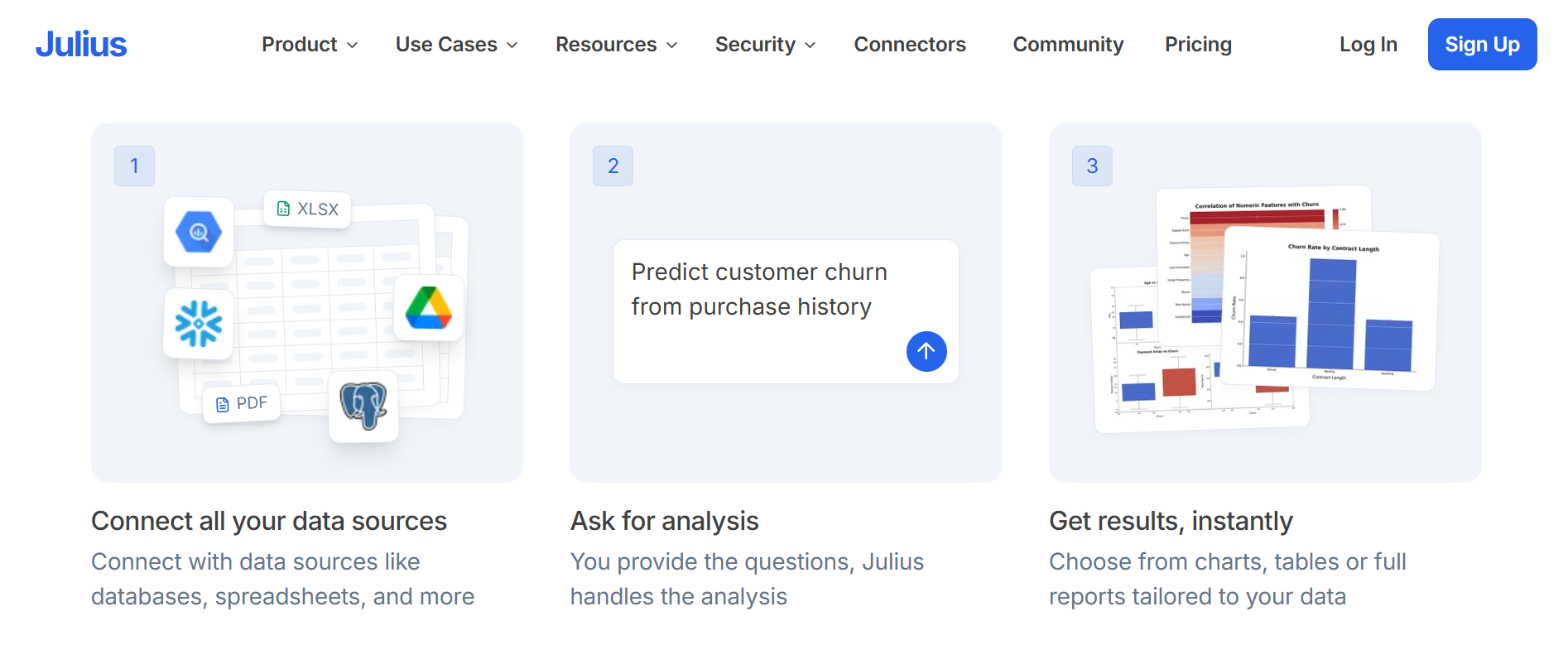Click the Julius logo
The height and width of the screenshot is (645, 1568).
click(x=81, y=44)
